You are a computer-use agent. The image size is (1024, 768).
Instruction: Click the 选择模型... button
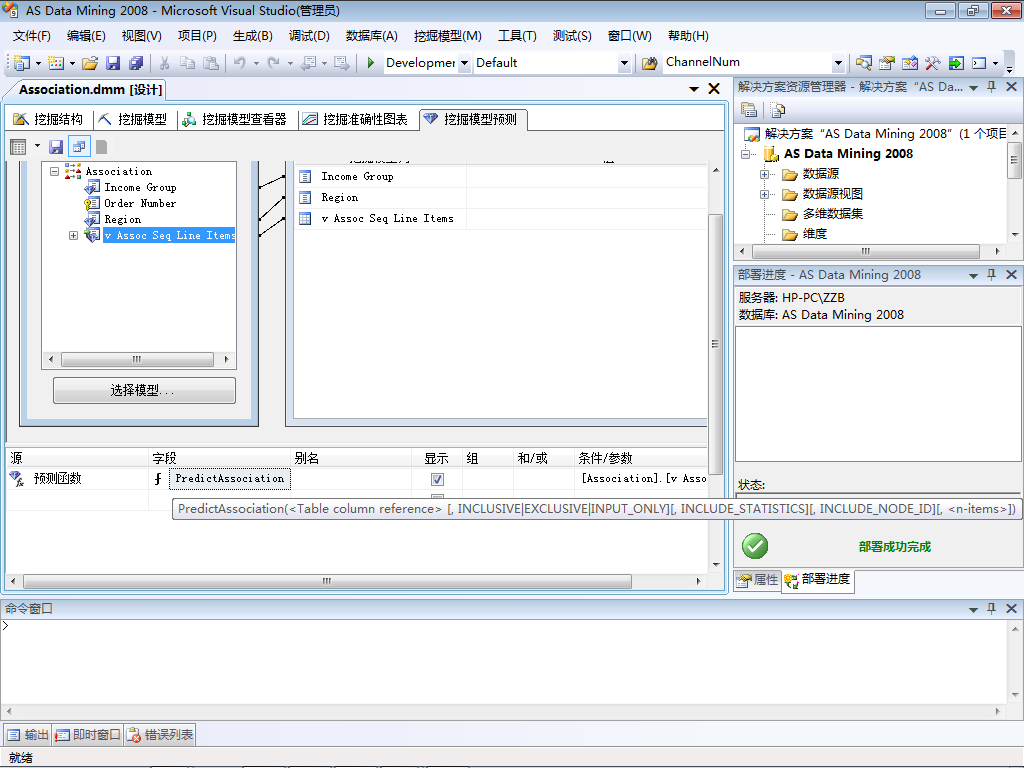[144, 391]
